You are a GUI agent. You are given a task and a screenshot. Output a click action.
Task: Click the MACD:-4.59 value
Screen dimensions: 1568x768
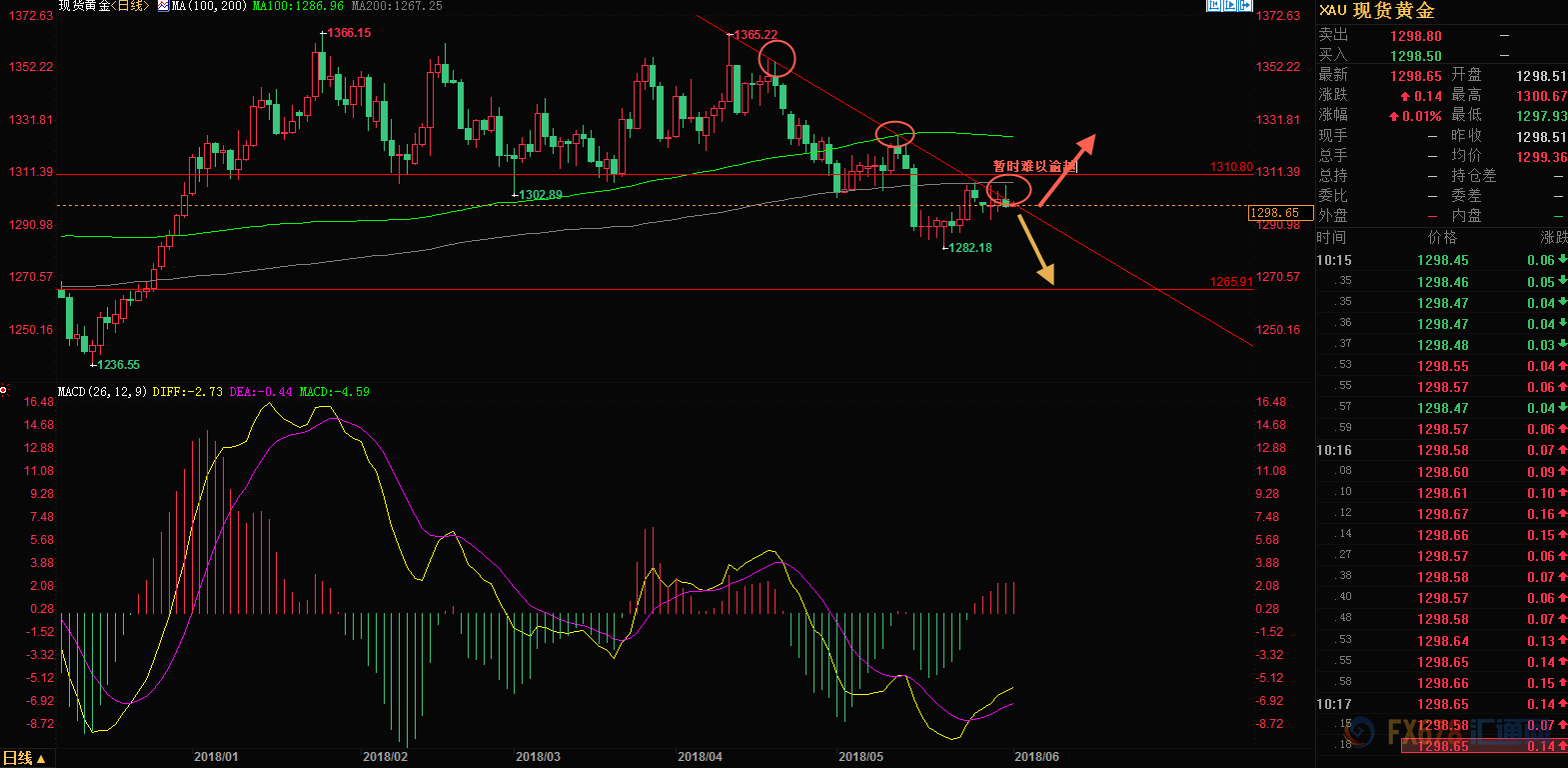[x=335, y=392]
